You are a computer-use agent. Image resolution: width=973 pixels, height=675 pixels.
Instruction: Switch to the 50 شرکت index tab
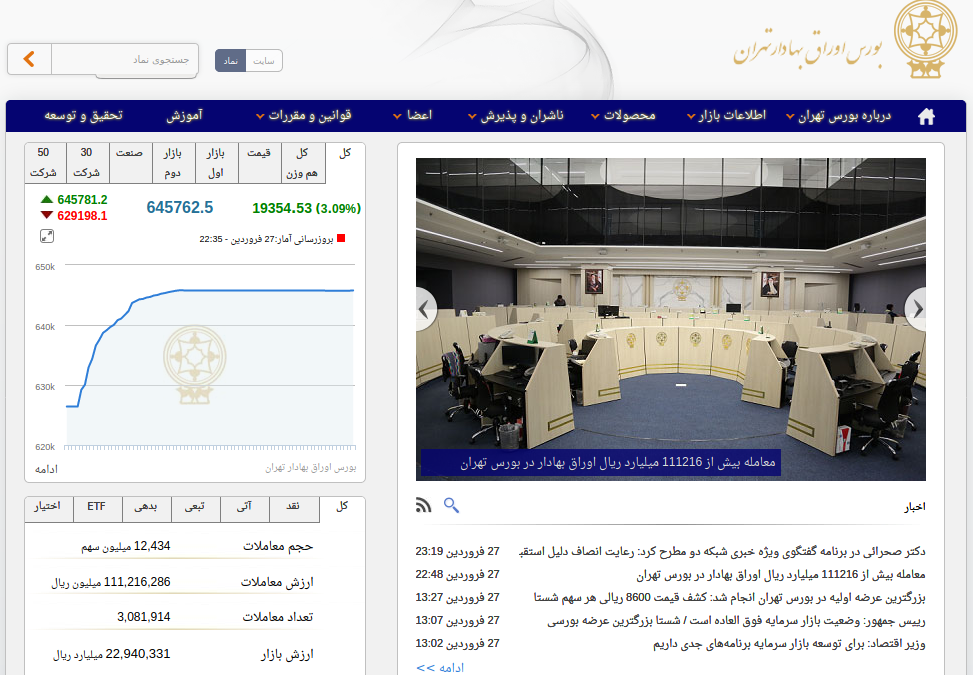(x=44, y=163)
